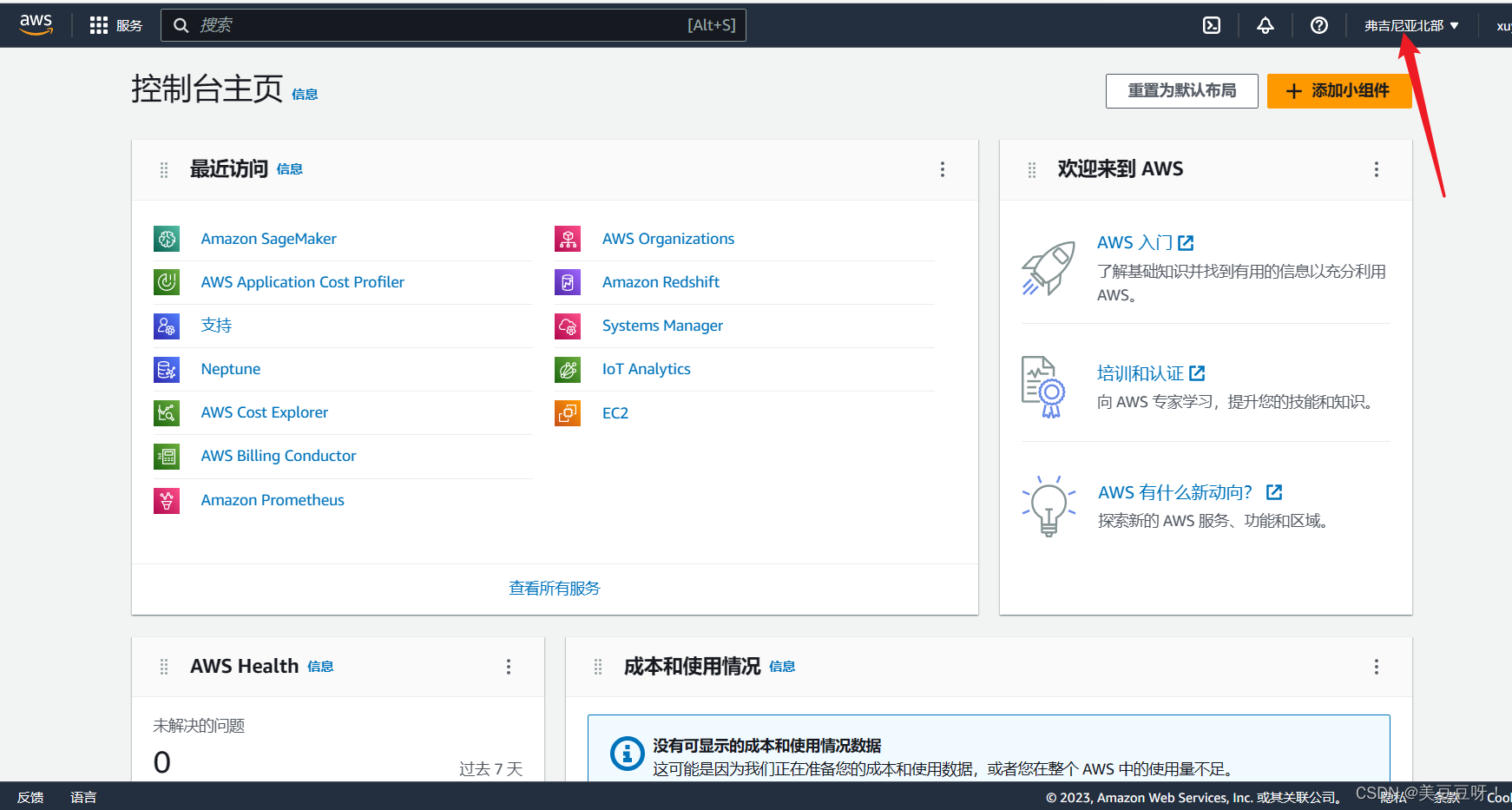This screenshot has height=810, width=1512.
Task: Open the IoT Analytics link
Action: (647, 369)
